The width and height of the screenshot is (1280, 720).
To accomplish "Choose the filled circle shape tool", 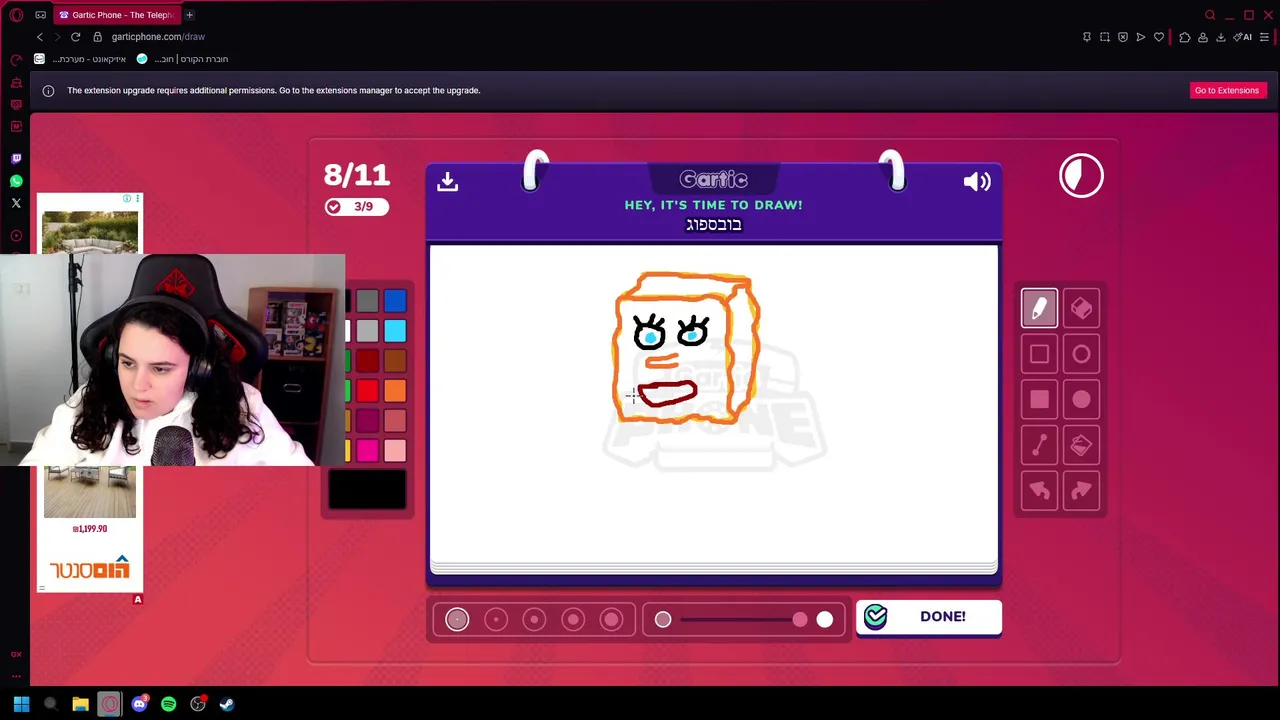I will tap(1081, 400).
